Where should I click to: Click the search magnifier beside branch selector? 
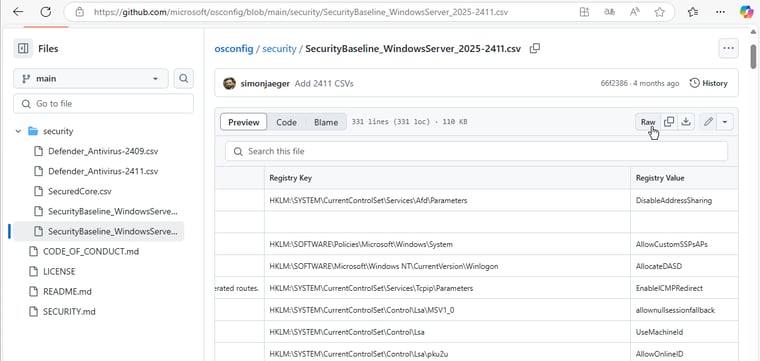183,78
